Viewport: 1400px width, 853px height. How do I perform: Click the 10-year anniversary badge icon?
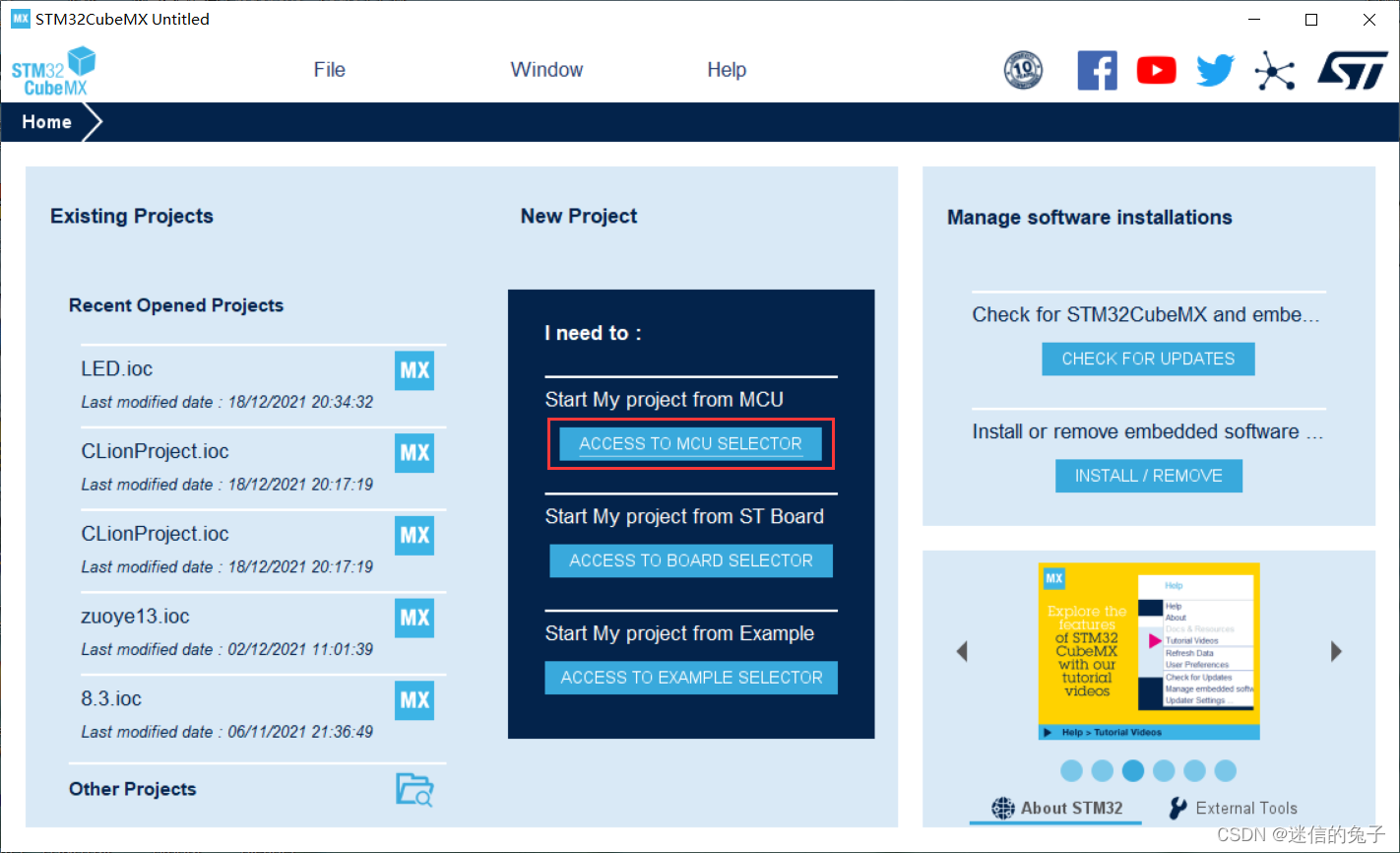tap(1023, 71)
